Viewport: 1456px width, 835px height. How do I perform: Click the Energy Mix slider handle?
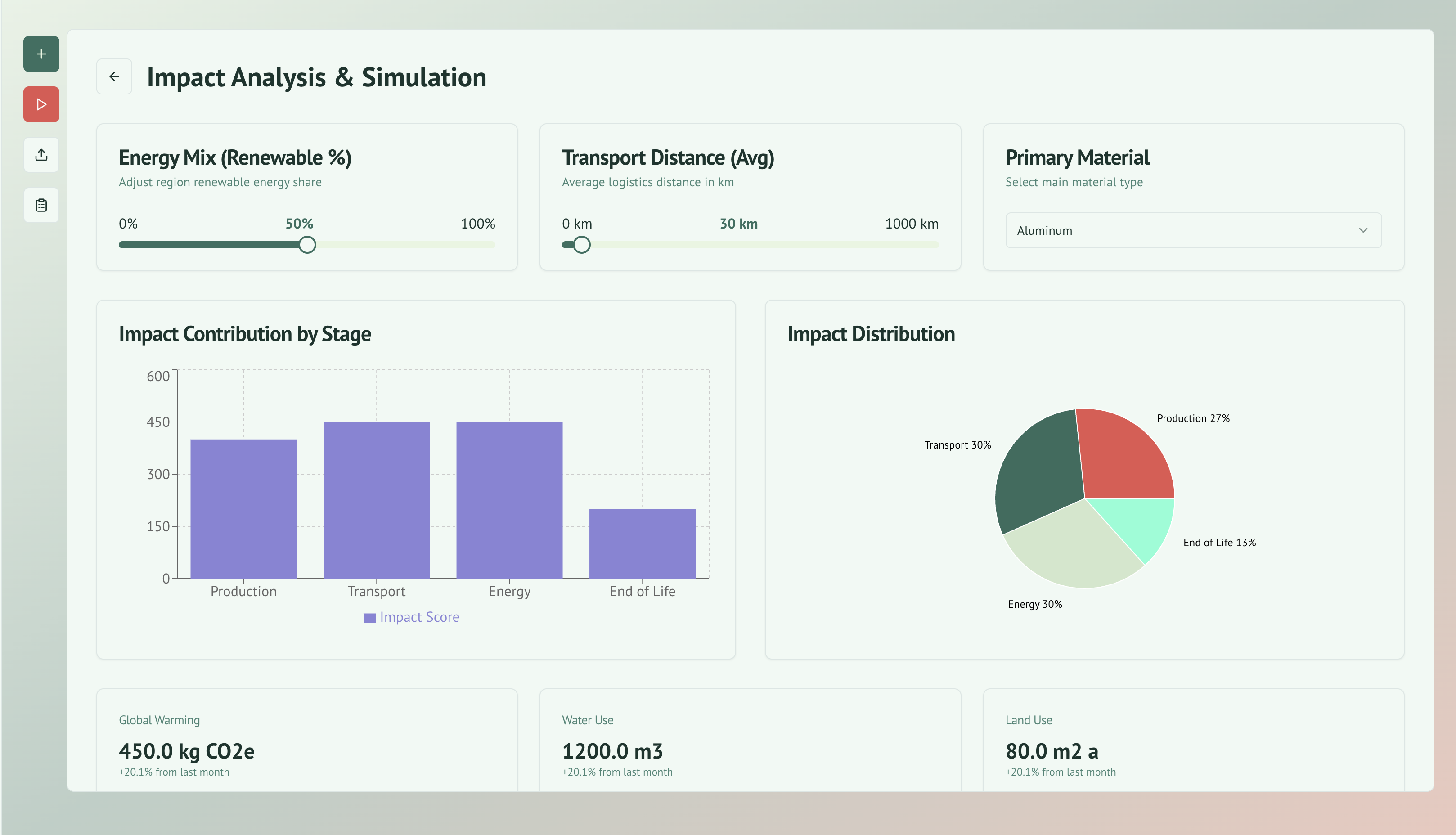307,245
